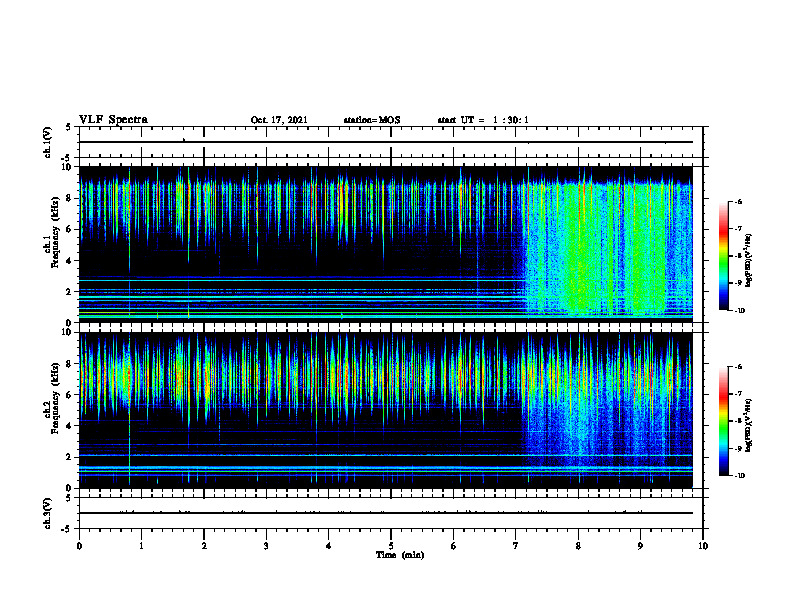Click time axis tick label '0'

(79, 546)
